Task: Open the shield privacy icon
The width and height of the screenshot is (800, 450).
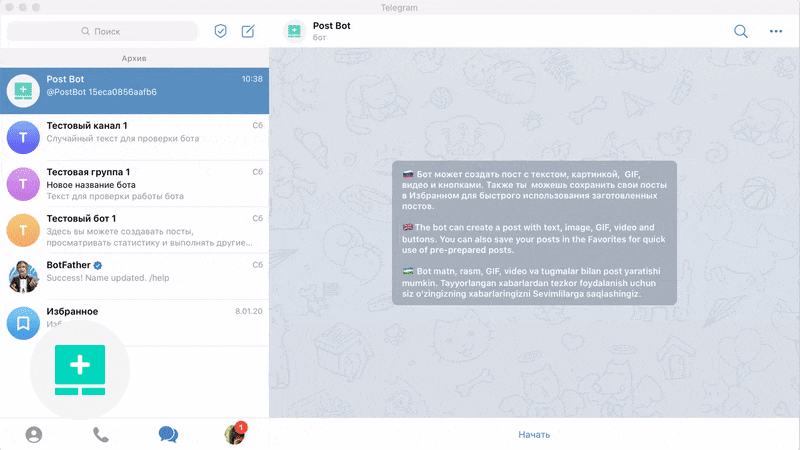Action: click(220, 31)
